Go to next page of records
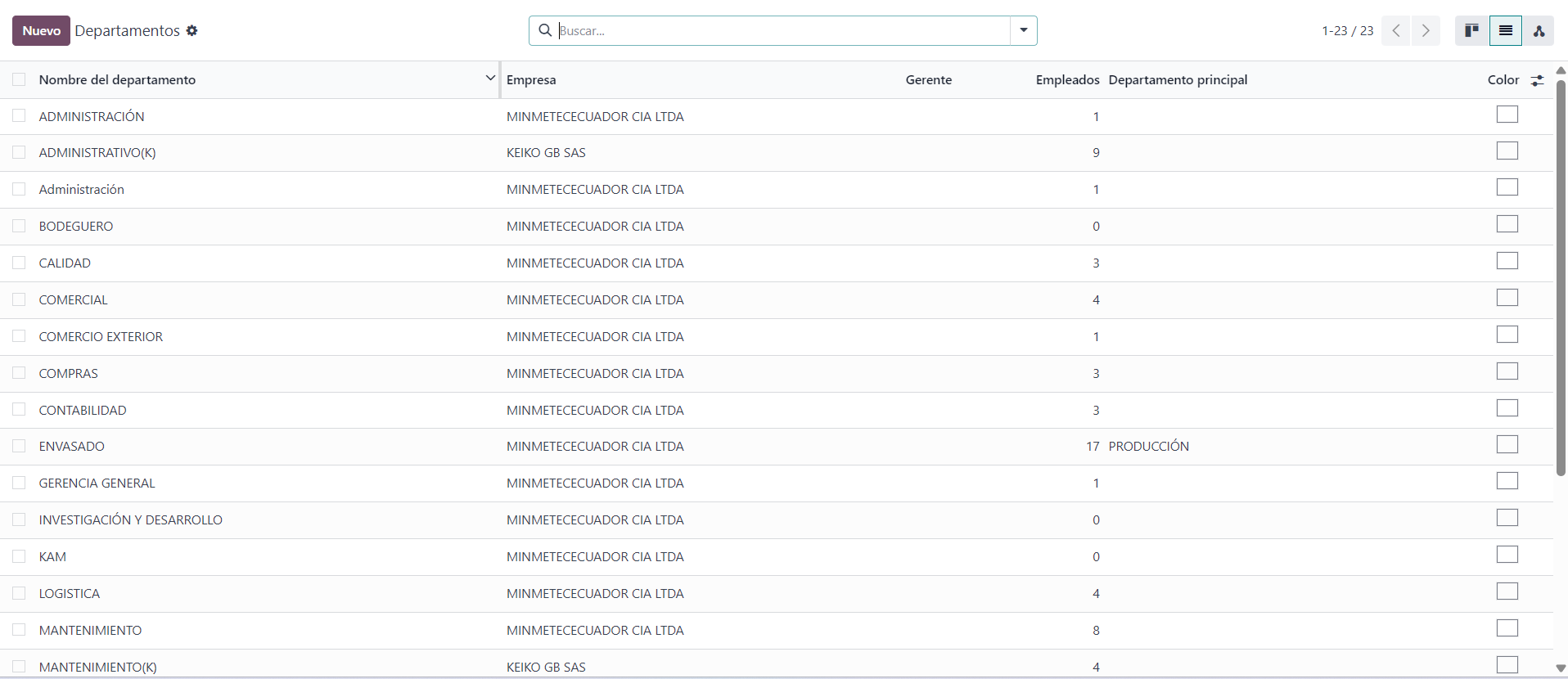 tap(1426, 31)
